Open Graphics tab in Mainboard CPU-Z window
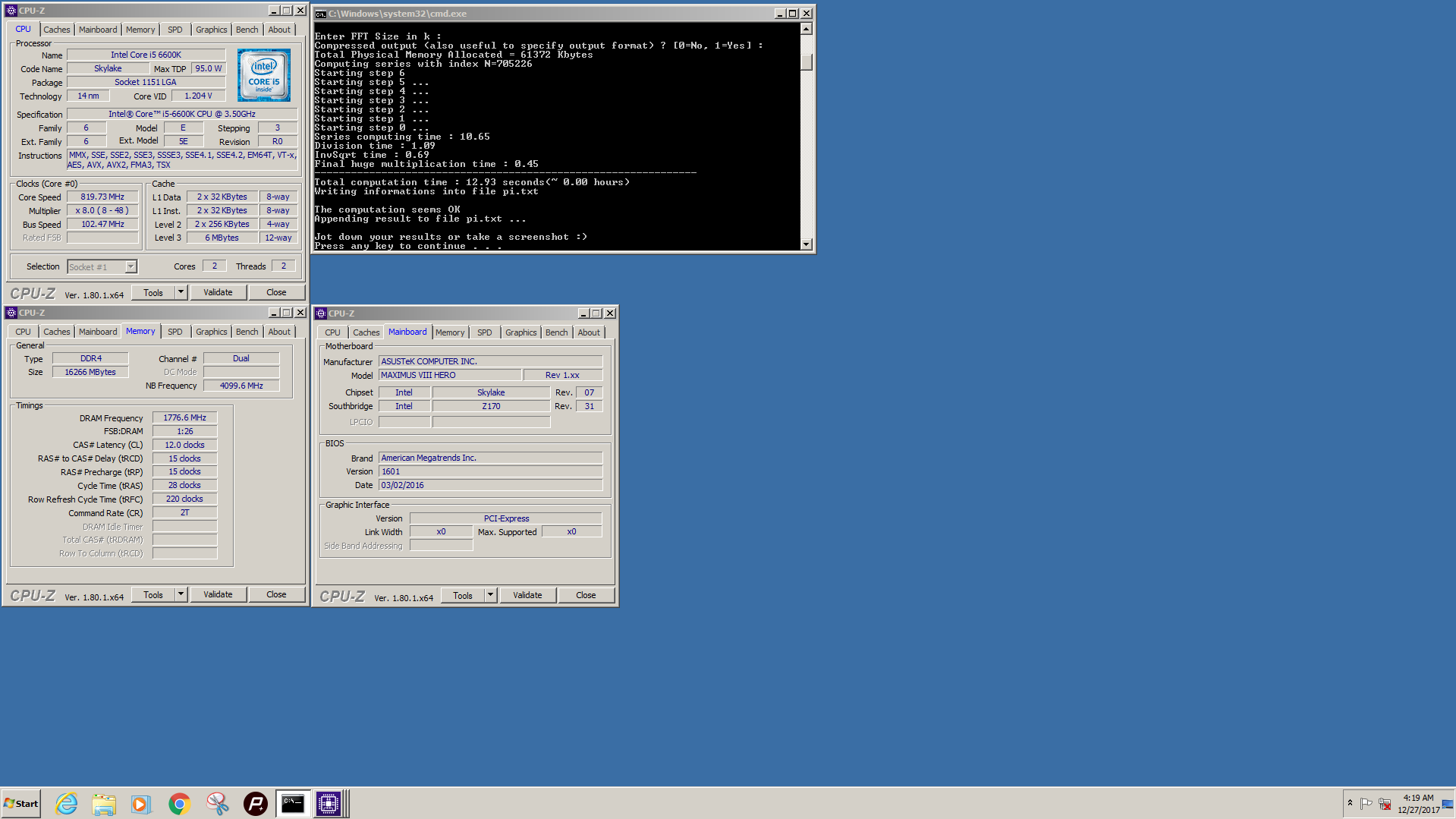Screen dimensions: 1456x819 point(521,332)
